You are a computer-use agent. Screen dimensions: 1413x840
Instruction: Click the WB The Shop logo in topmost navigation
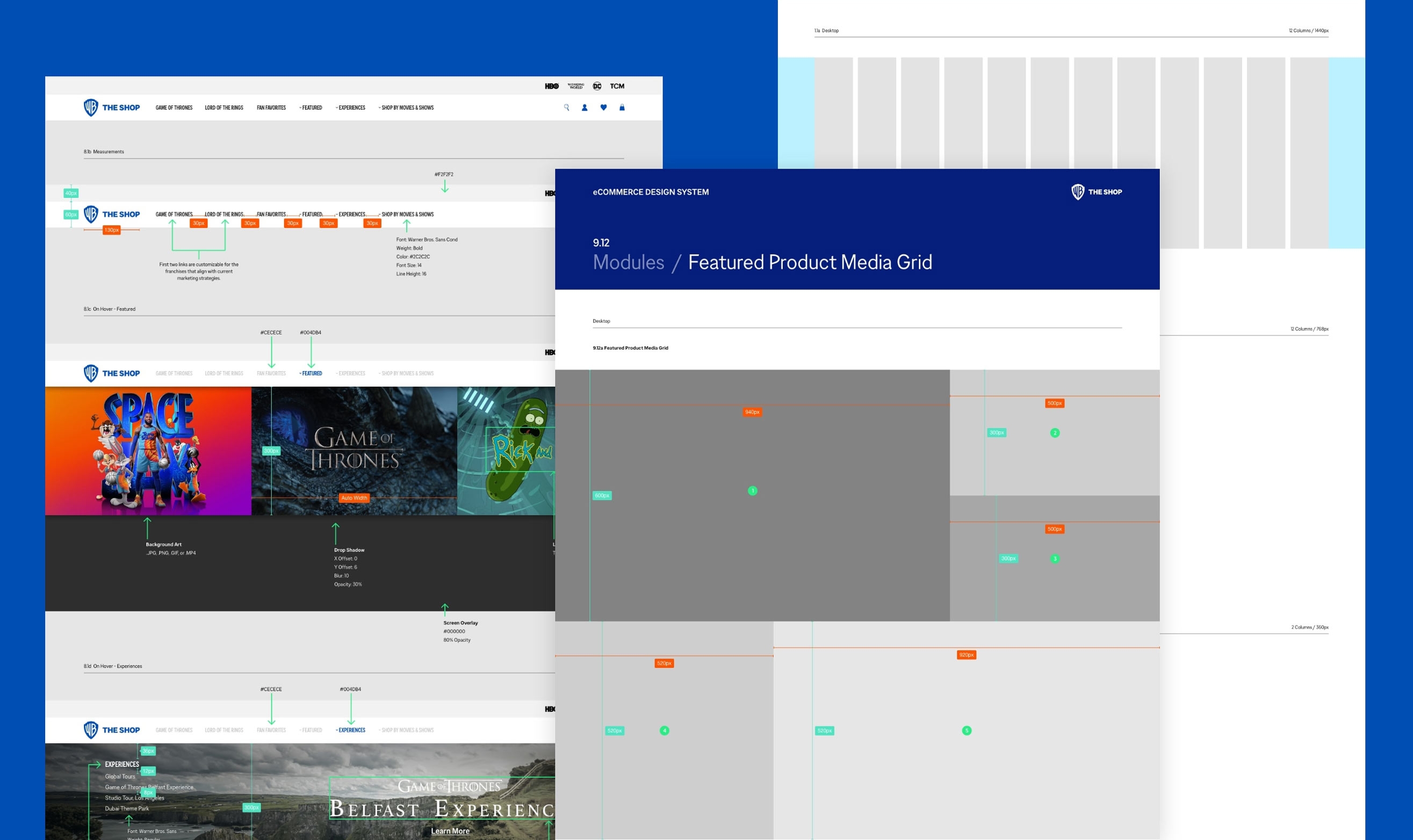112,107
